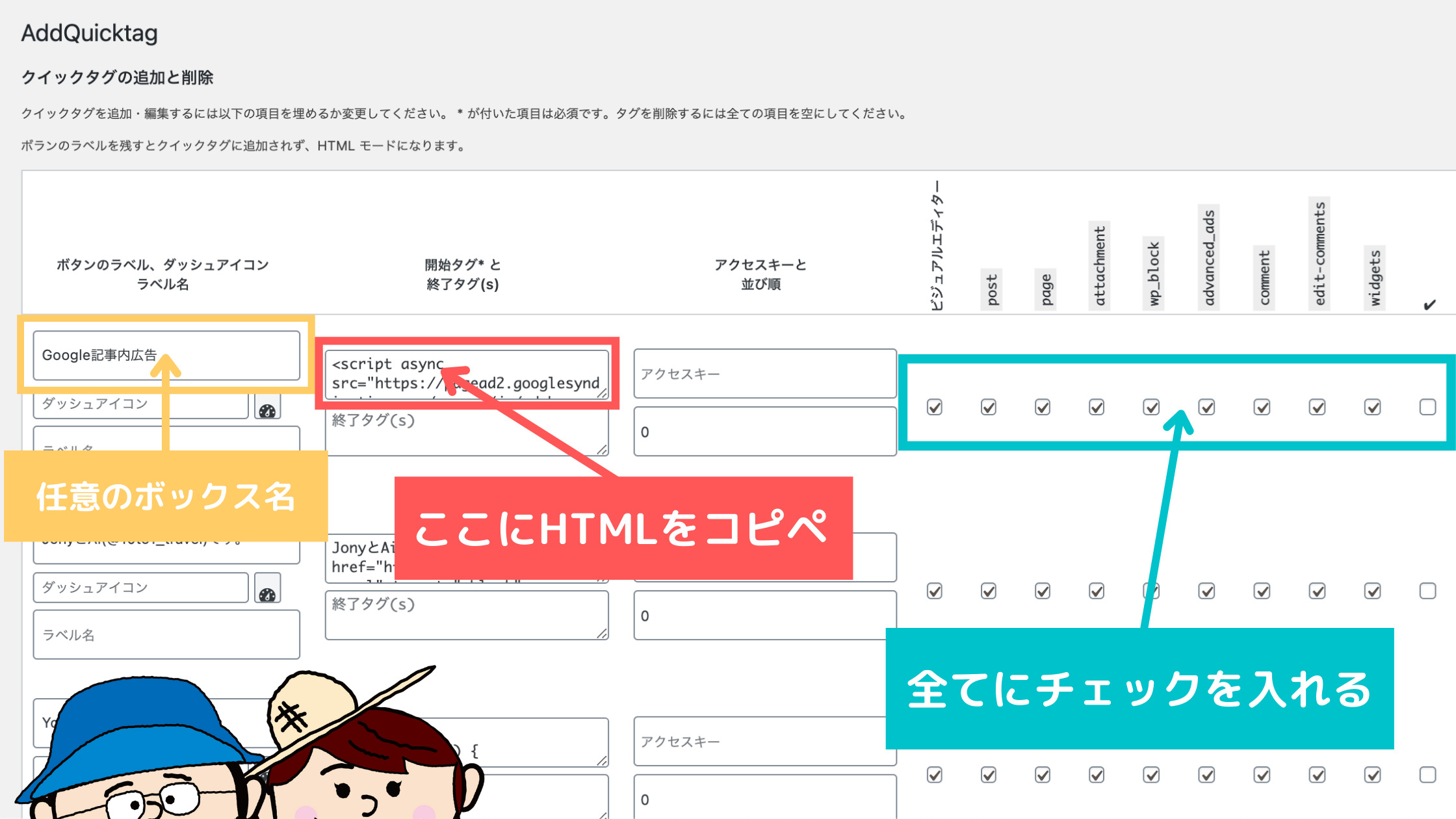This screenshot has width=1456, height=819.
Task: Click the post column header
Action: click(x=991, y=289)
